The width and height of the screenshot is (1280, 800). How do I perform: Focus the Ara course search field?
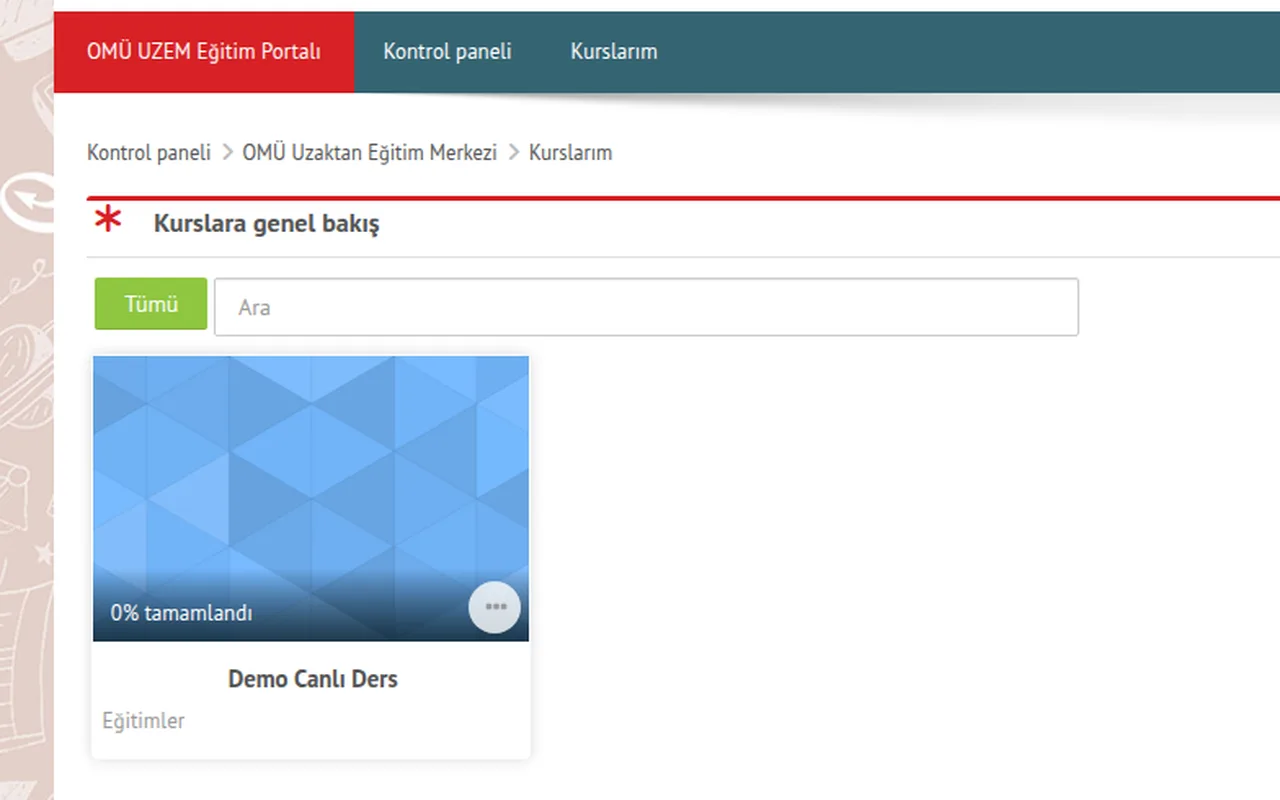coord(646,307)
